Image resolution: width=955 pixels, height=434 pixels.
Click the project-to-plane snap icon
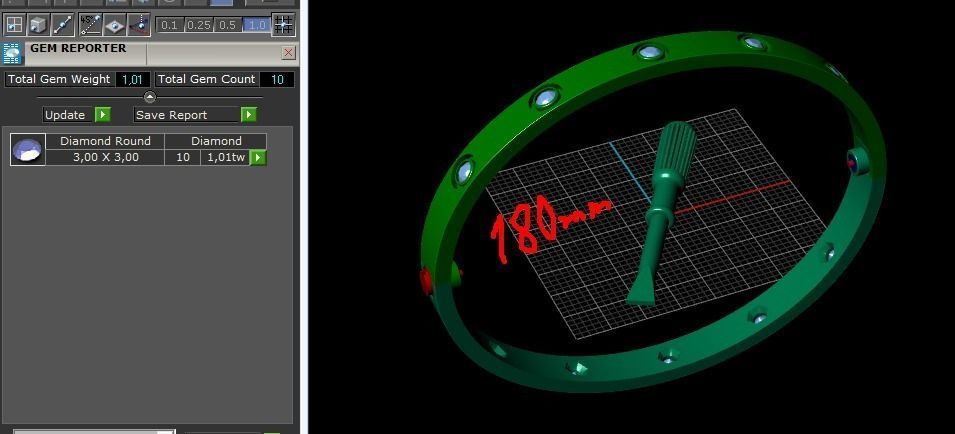(x=139, y=25)
